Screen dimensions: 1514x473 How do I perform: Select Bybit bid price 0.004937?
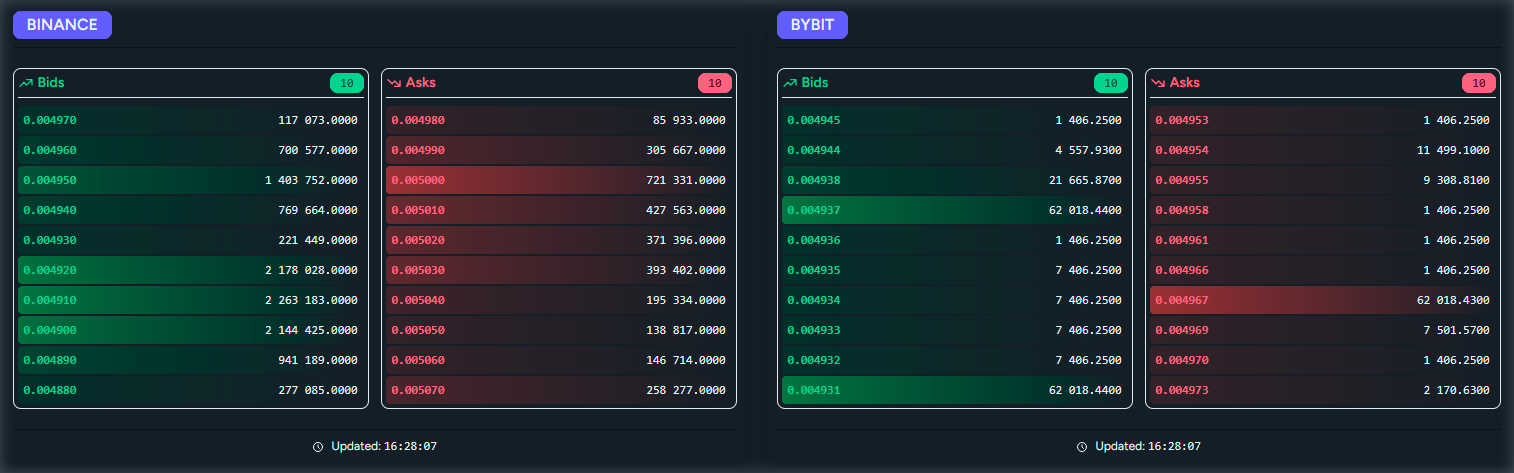coord(814,210)
